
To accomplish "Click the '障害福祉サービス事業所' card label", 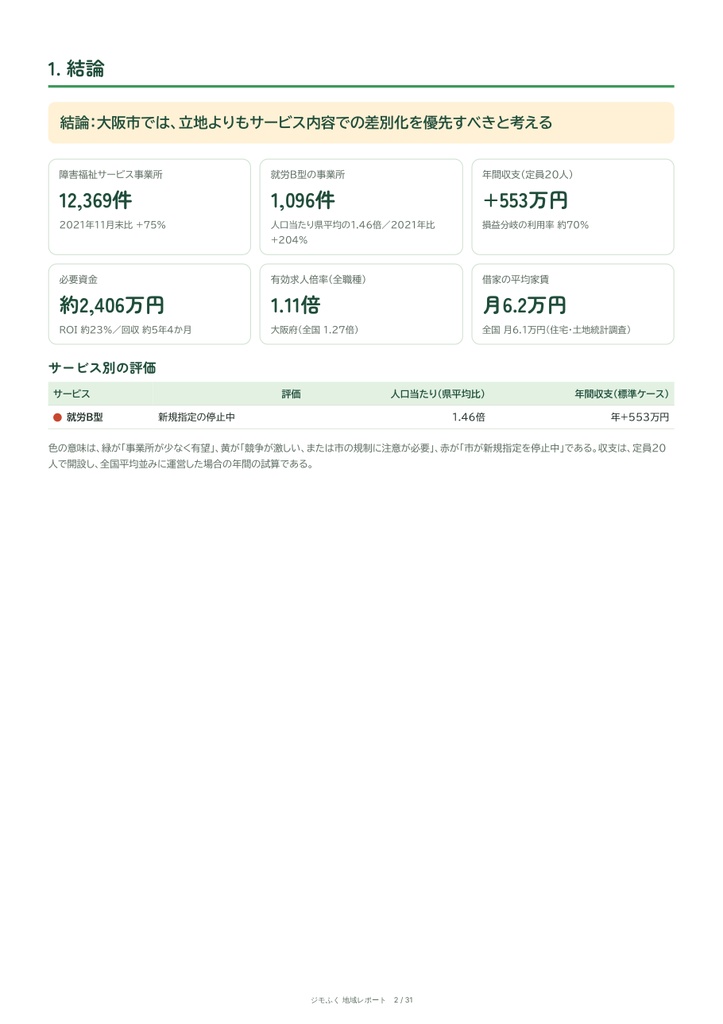I will pos(110,174).
